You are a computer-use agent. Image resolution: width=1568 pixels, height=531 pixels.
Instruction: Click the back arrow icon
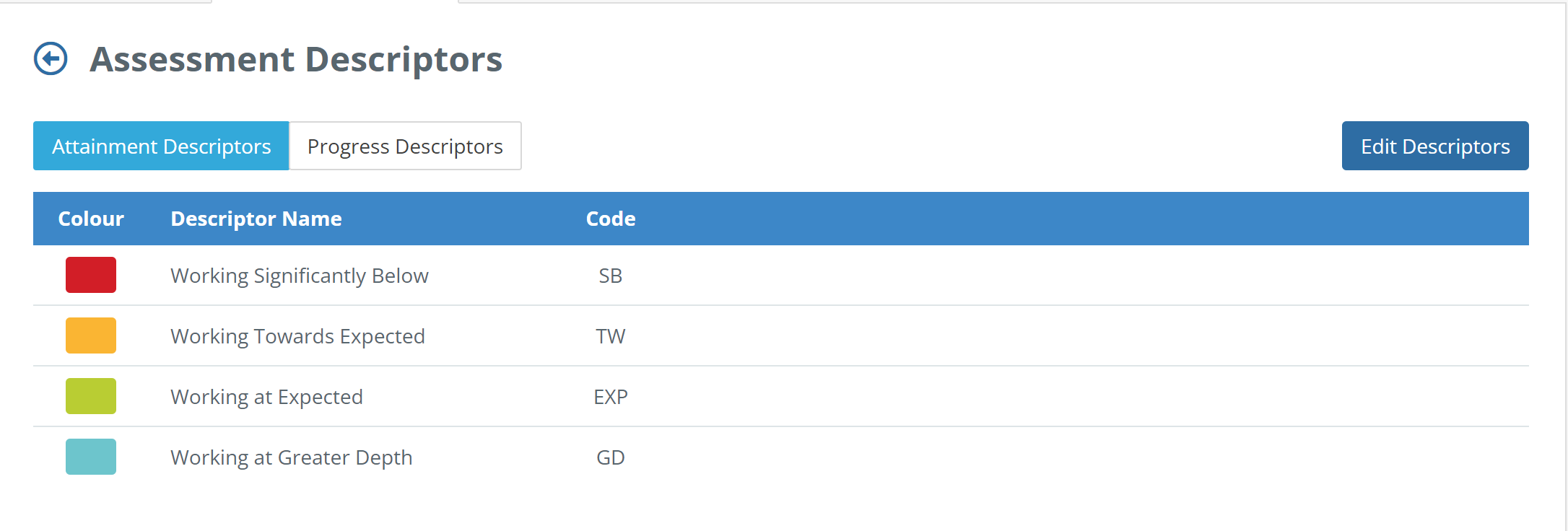coord(51,58)
